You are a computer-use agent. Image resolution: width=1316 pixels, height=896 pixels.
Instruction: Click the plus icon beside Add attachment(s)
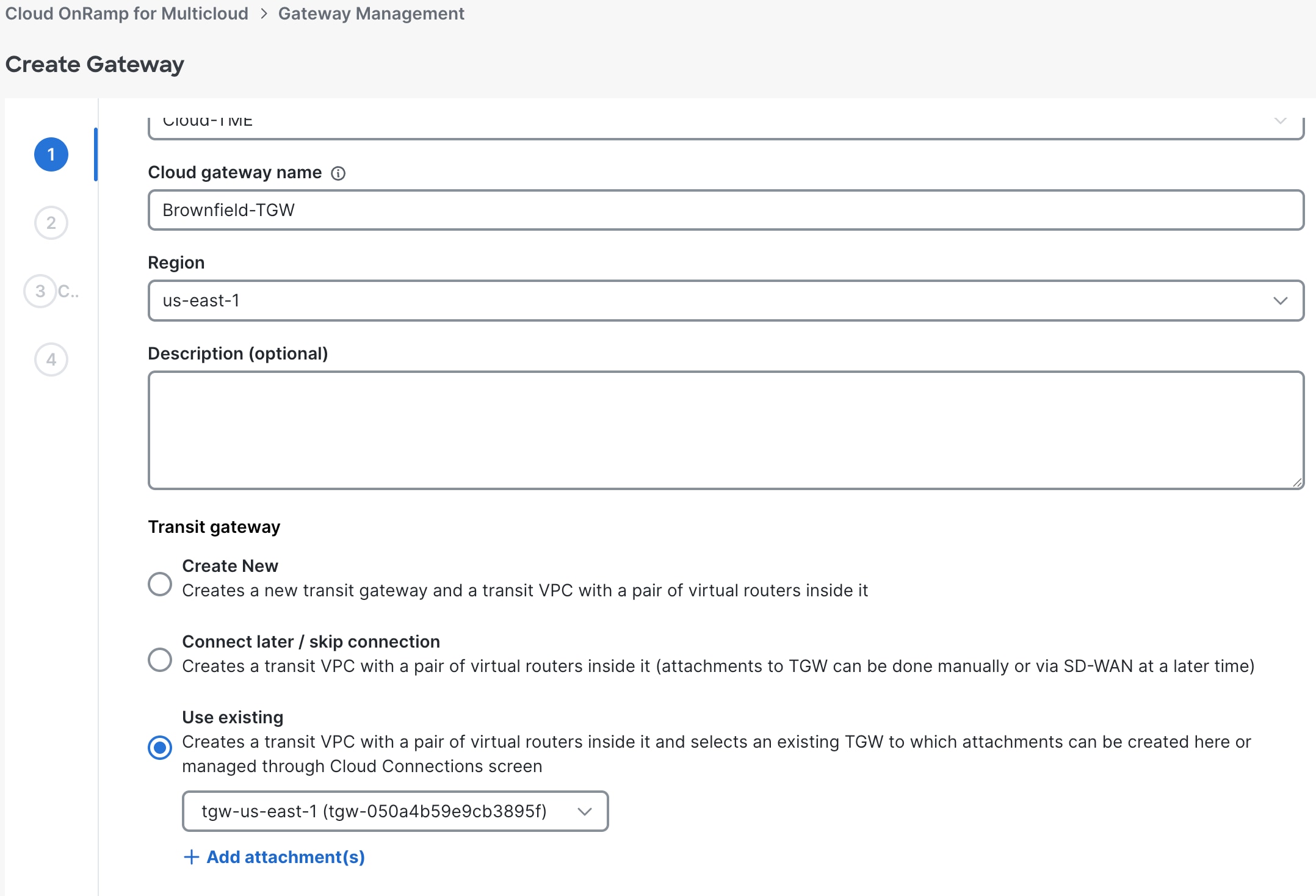point(191,857)
